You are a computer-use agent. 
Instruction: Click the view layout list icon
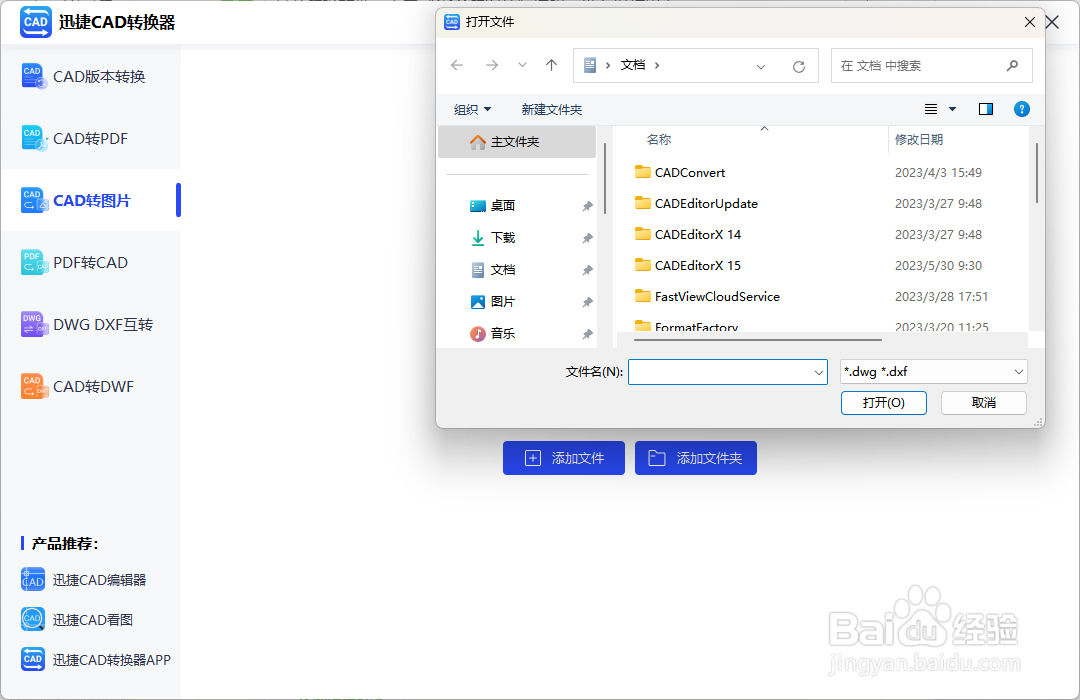[x=931, y=109]
